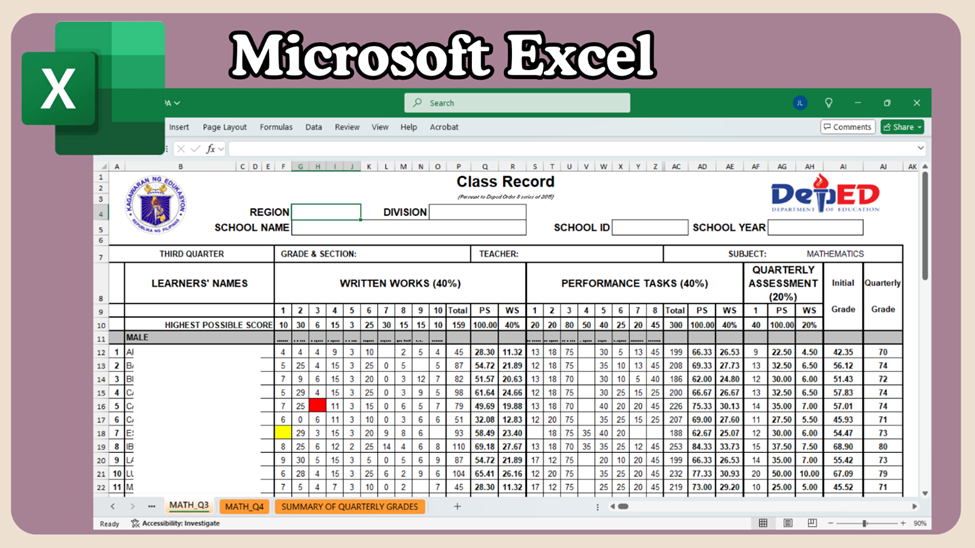Select the DepEd logo image
This screenshot has width=975, height=548.
pyautogui.click(x=825, y=193)
